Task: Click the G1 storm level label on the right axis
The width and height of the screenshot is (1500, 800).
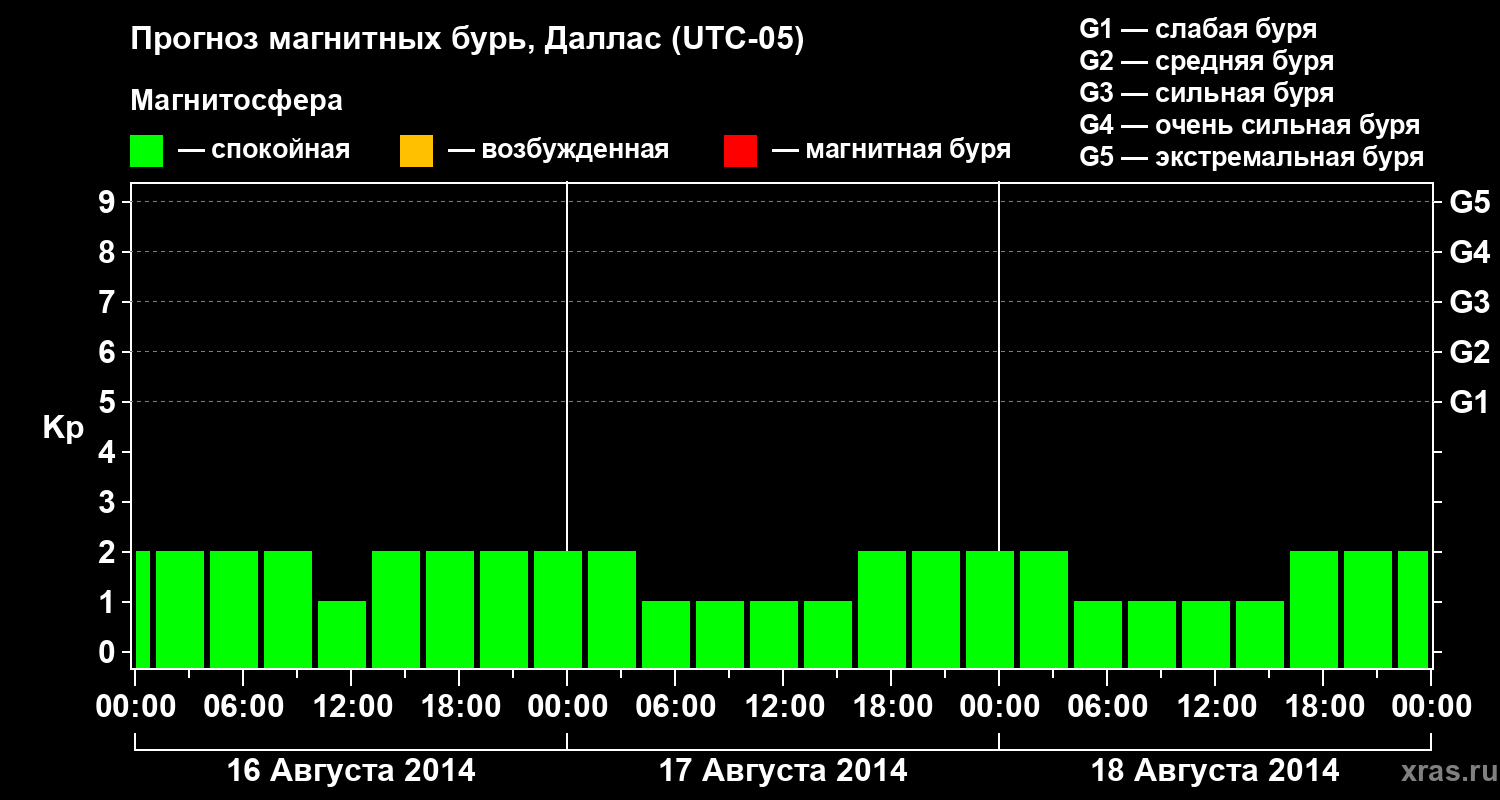Action: 1469,402
